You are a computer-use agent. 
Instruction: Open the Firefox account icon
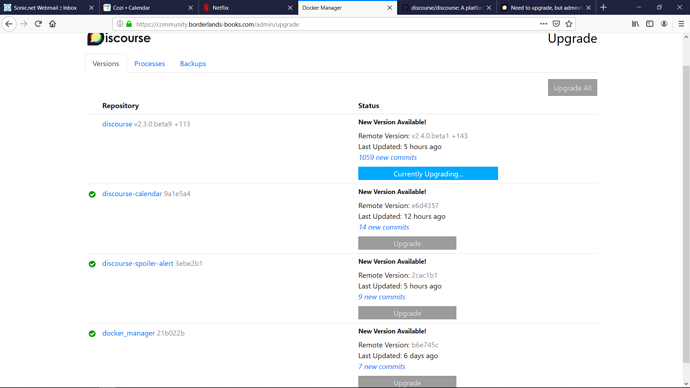pos(664,24)
